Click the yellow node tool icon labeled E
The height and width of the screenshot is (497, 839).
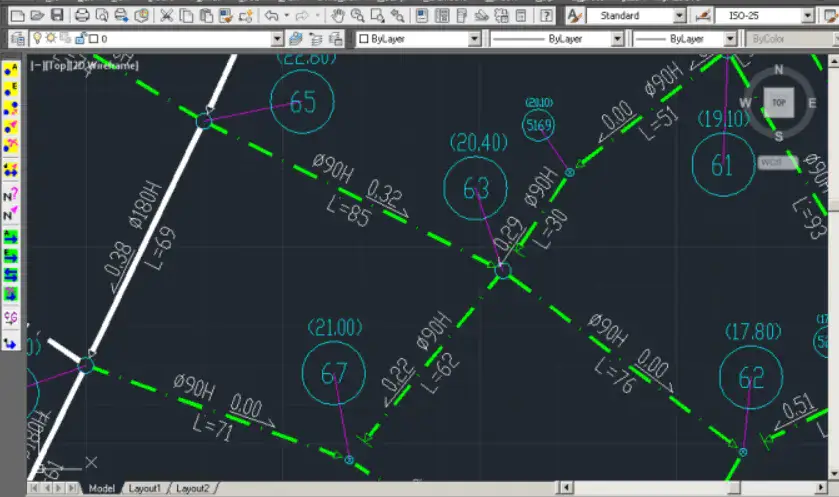11,89
